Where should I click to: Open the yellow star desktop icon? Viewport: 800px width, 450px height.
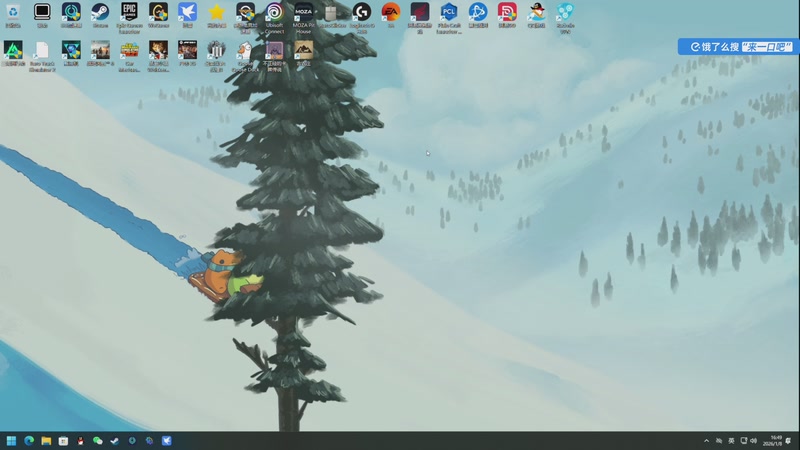tap(216, 15)
